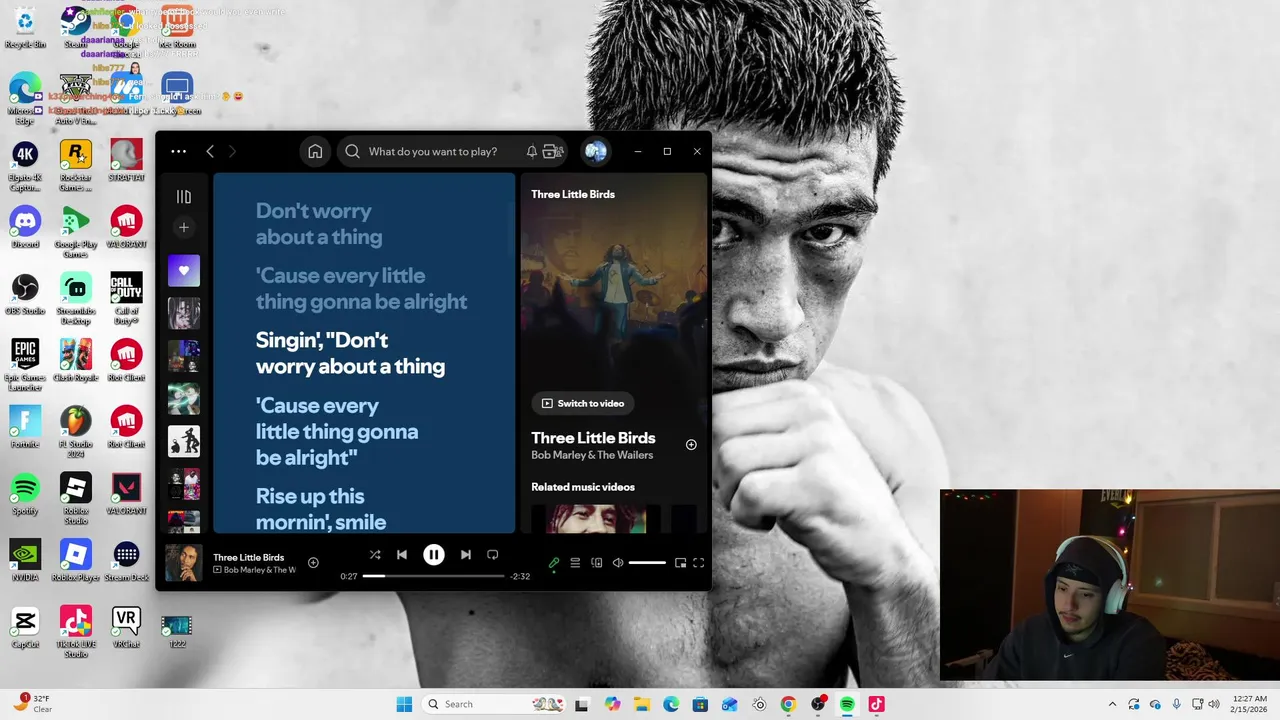Go back in Spotify navigation
Screen dimensions: 1280x720
[x=210, y=152]
